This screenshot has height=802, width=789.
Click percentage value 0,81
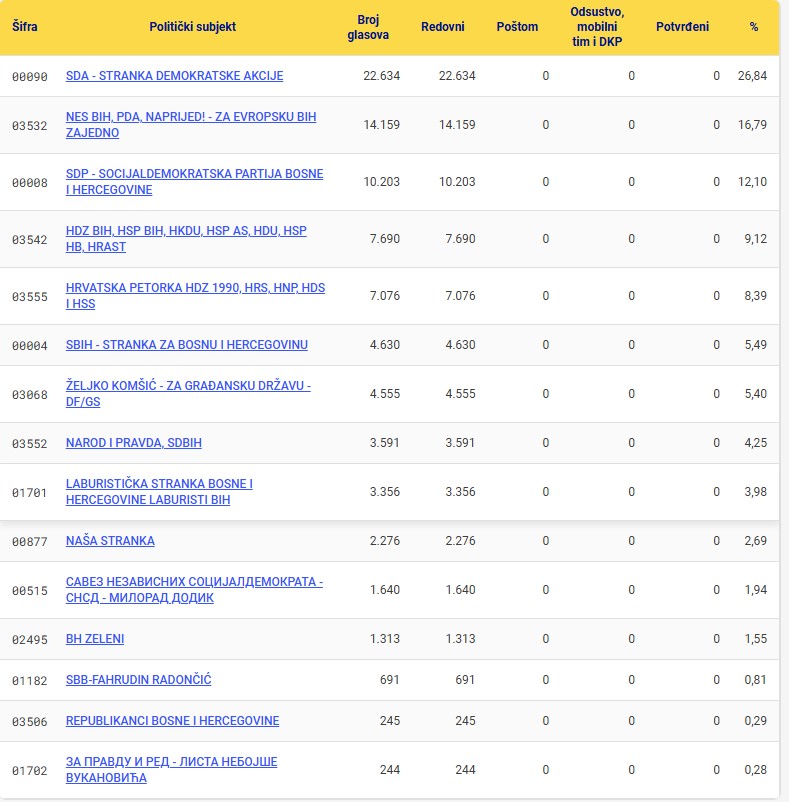point(756,680)
